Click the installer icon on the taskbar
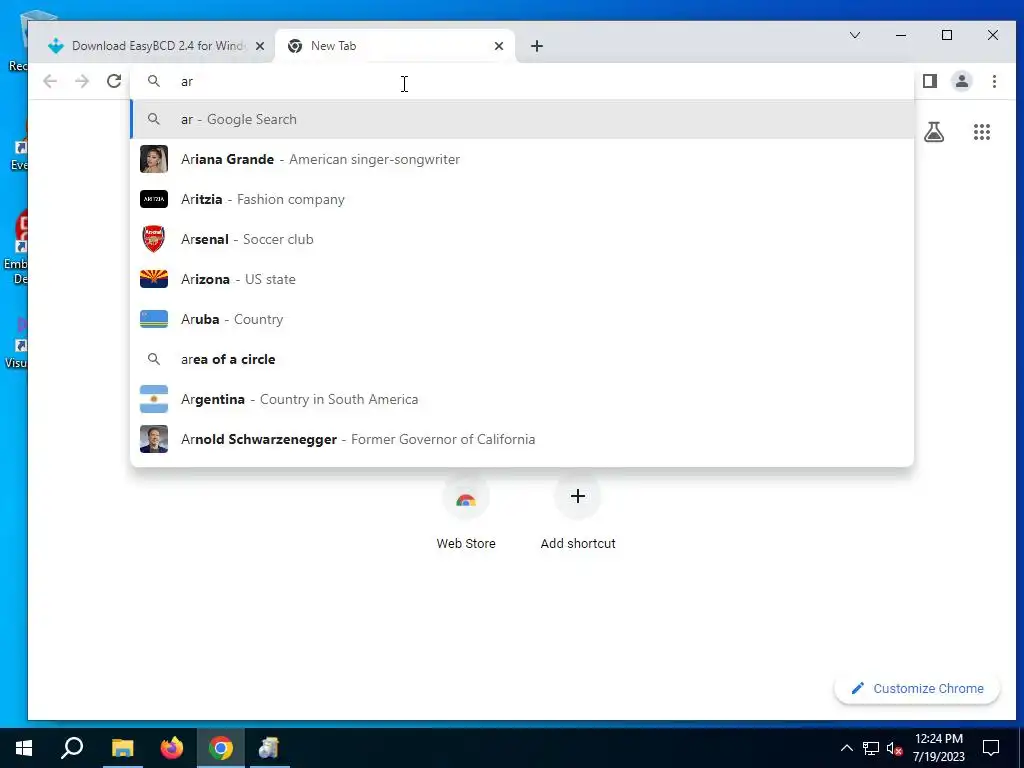The width and height of the screenshot is (1024, 768). pyautogui.click(x=269, y=748)
